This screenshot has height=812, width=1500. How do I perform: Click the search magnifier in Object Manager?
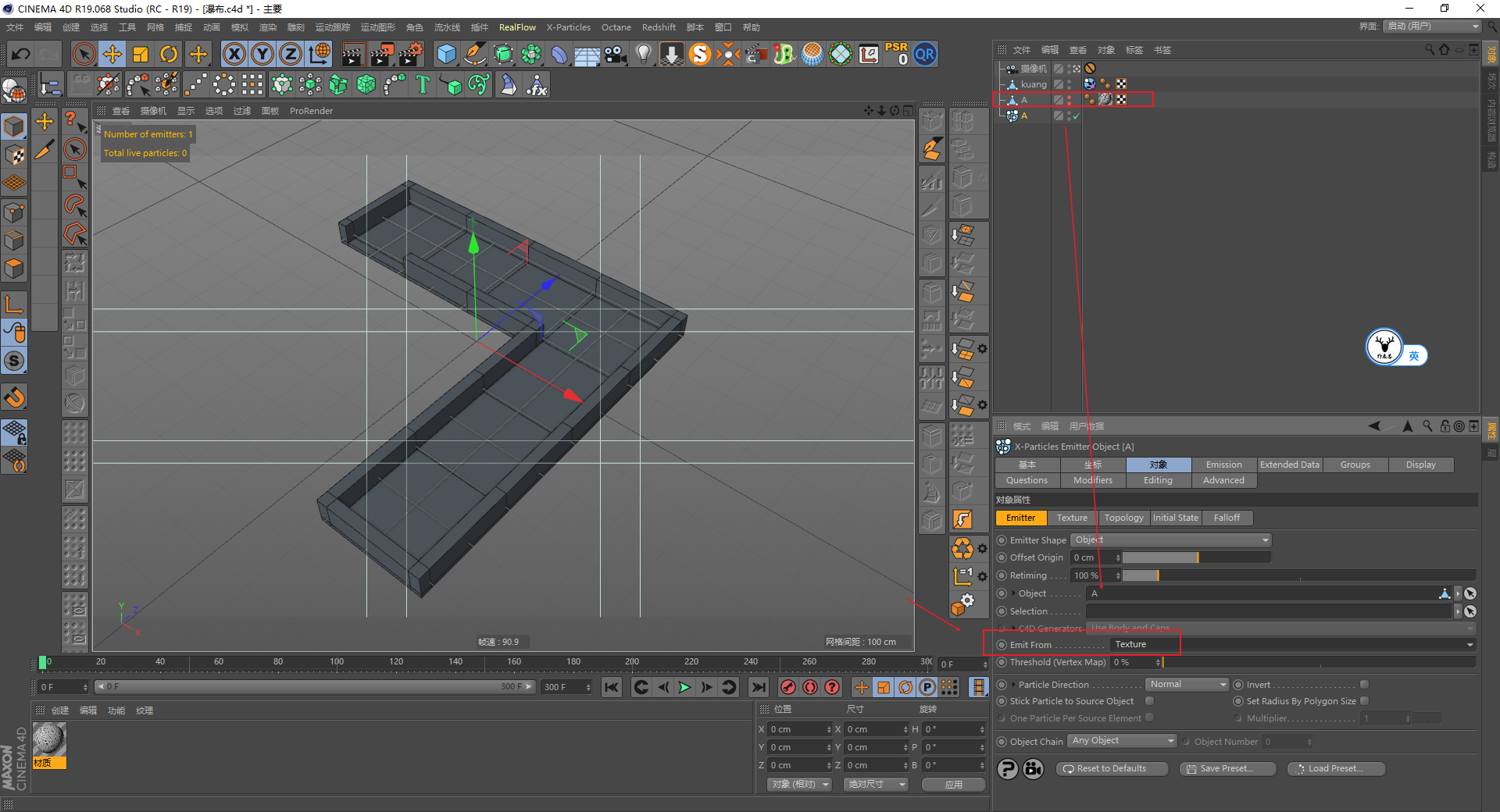1430,49
